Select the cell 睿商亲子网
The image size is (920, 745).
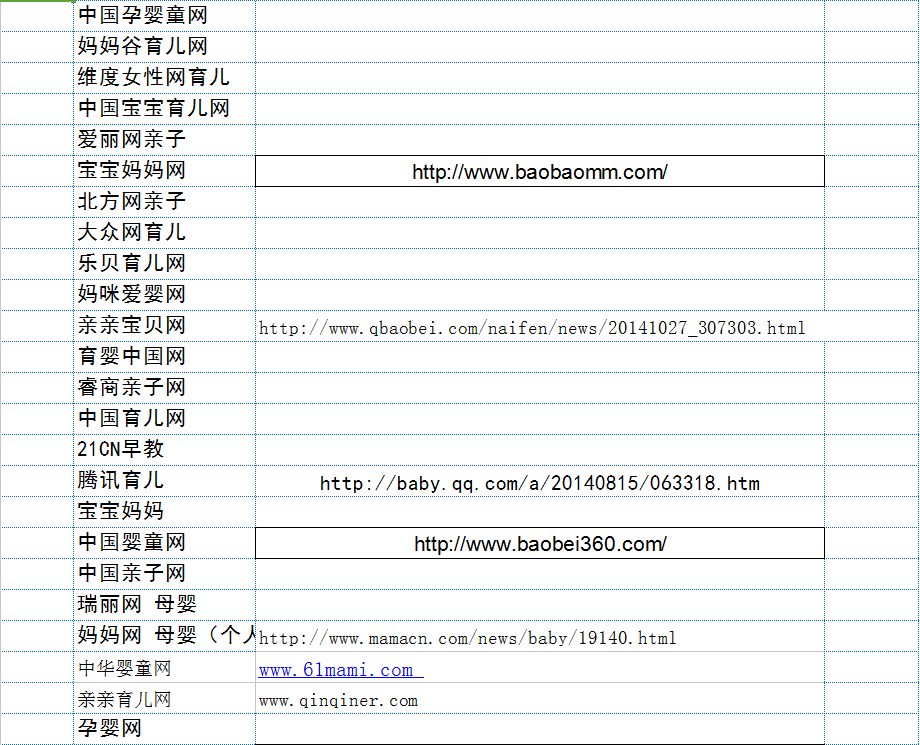(x=164, y=388)
